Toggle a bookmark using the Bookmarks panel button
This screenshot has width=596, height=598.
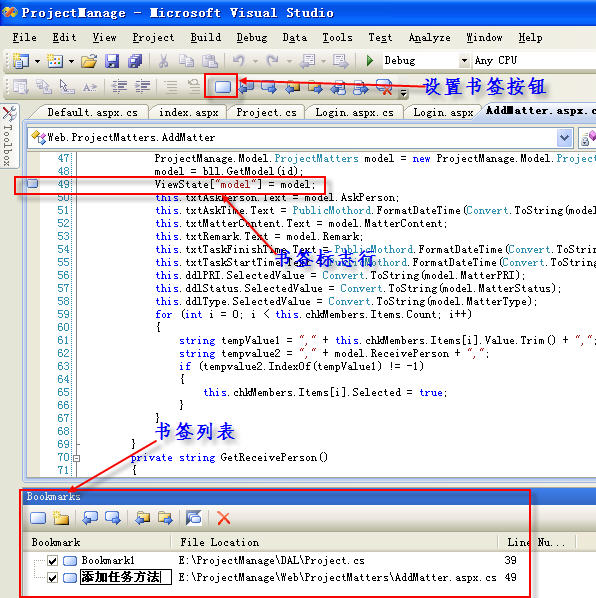click(38, 518)
